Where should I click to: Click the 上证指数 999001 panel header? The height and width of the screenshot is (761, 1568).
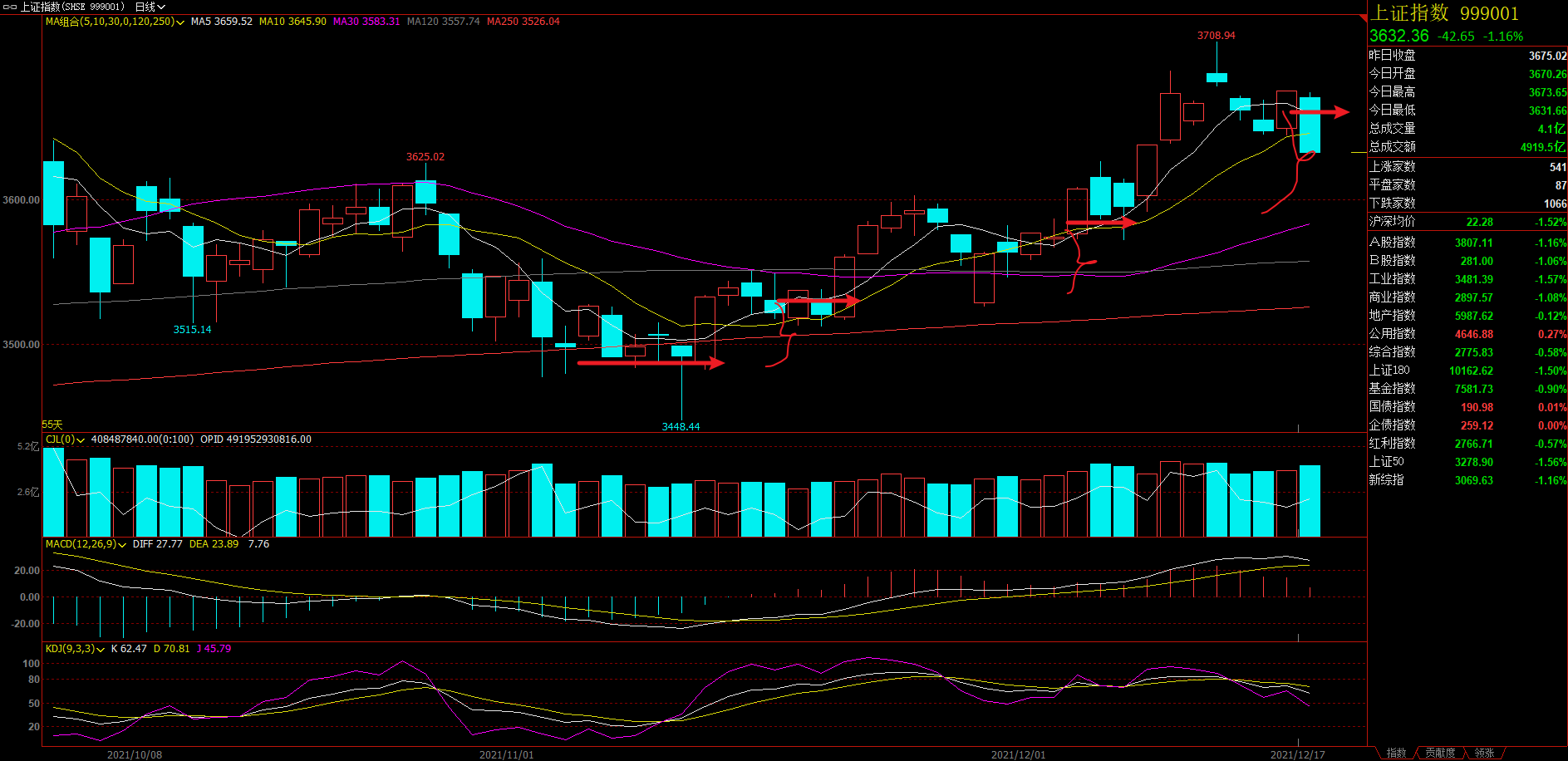pyautogui.click(x=1444, y=13)
